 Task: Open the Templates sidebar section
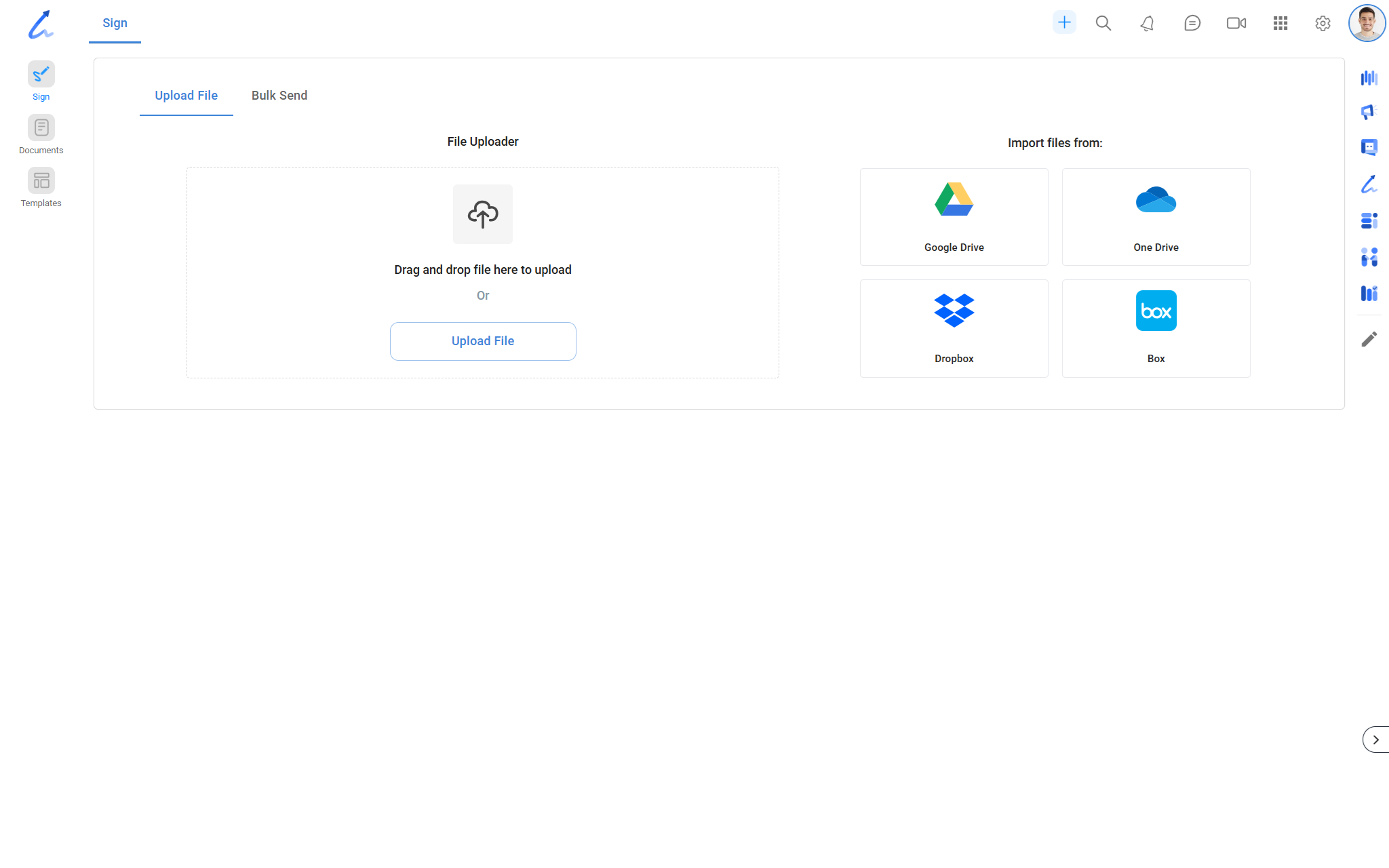(41, 181)
